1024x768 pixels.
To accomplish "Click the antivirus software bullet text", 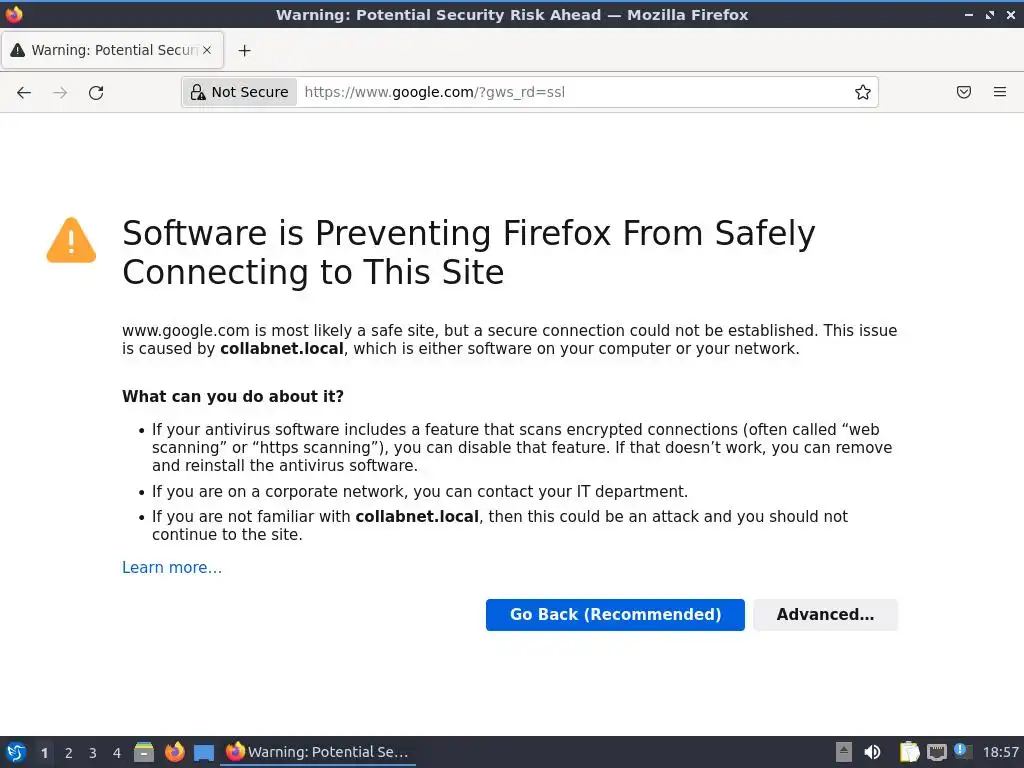I will coord(522,447).
